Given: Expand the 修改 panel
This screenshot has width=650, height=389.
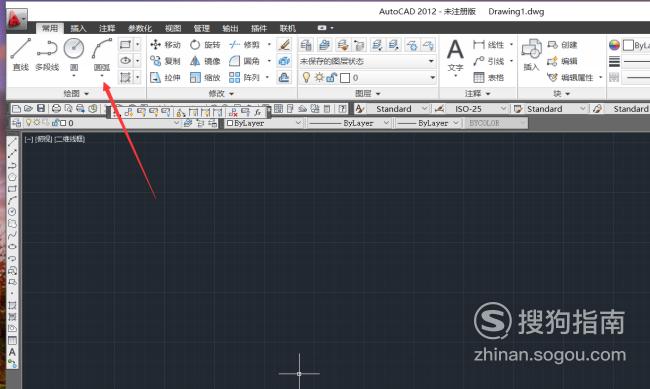Looking at the screenshot, I should point(221,94).
